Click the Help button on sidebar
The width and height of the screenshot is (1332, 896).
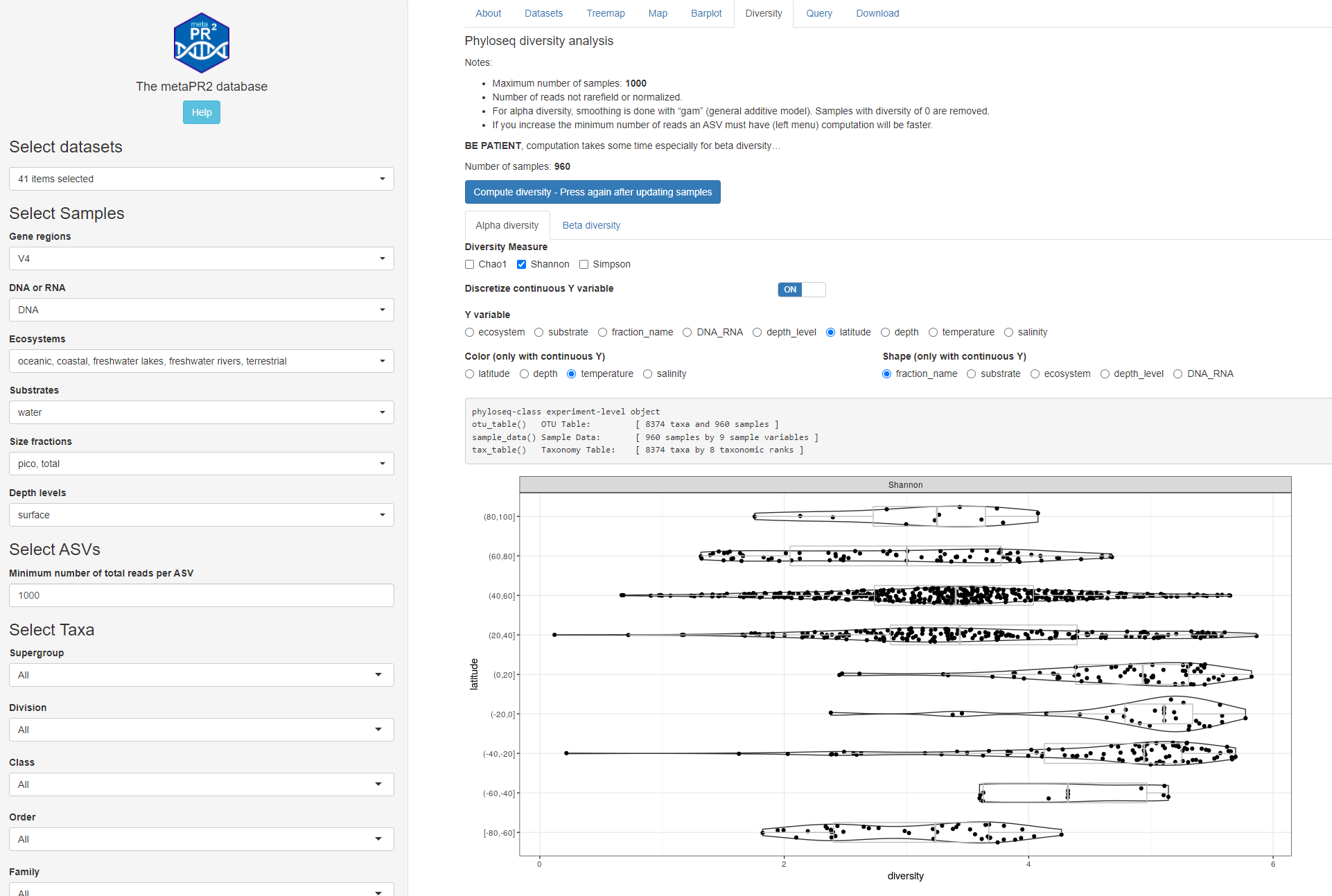click(x=202, y=111)
